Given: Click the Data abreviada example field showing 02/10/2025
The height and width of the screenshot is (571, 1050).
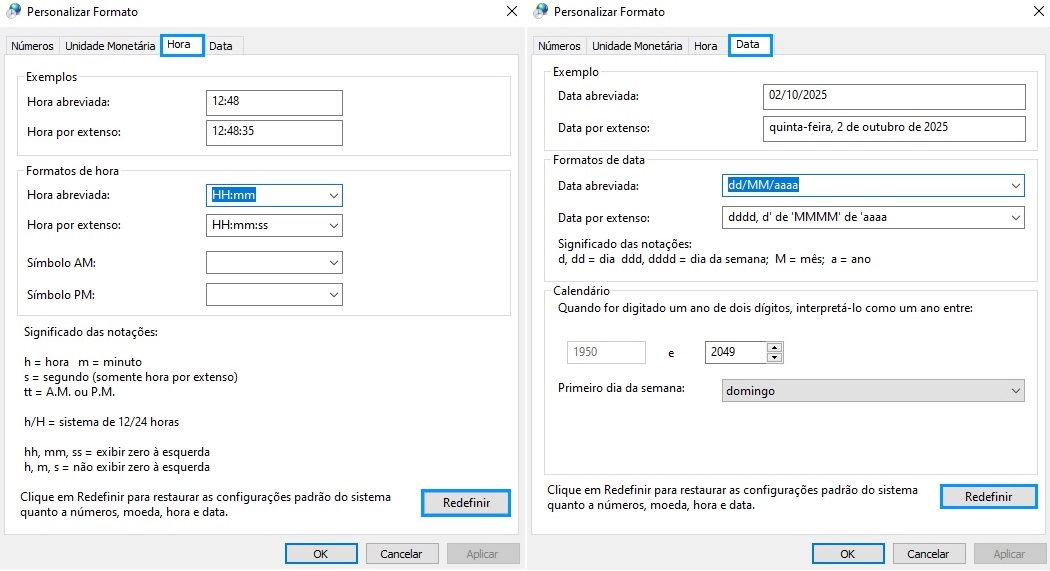Looking at the screenshot, I should 893,96.
